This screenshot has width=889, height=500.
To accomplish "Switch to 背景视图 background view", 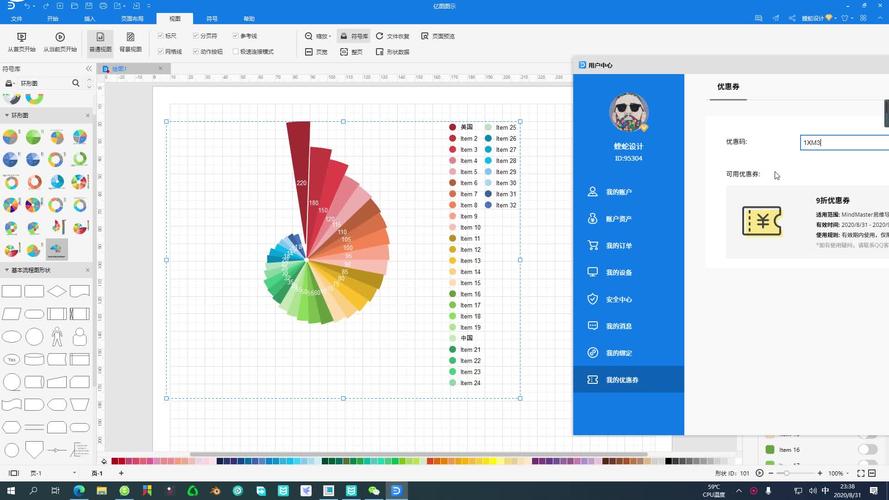I will 130,42.
